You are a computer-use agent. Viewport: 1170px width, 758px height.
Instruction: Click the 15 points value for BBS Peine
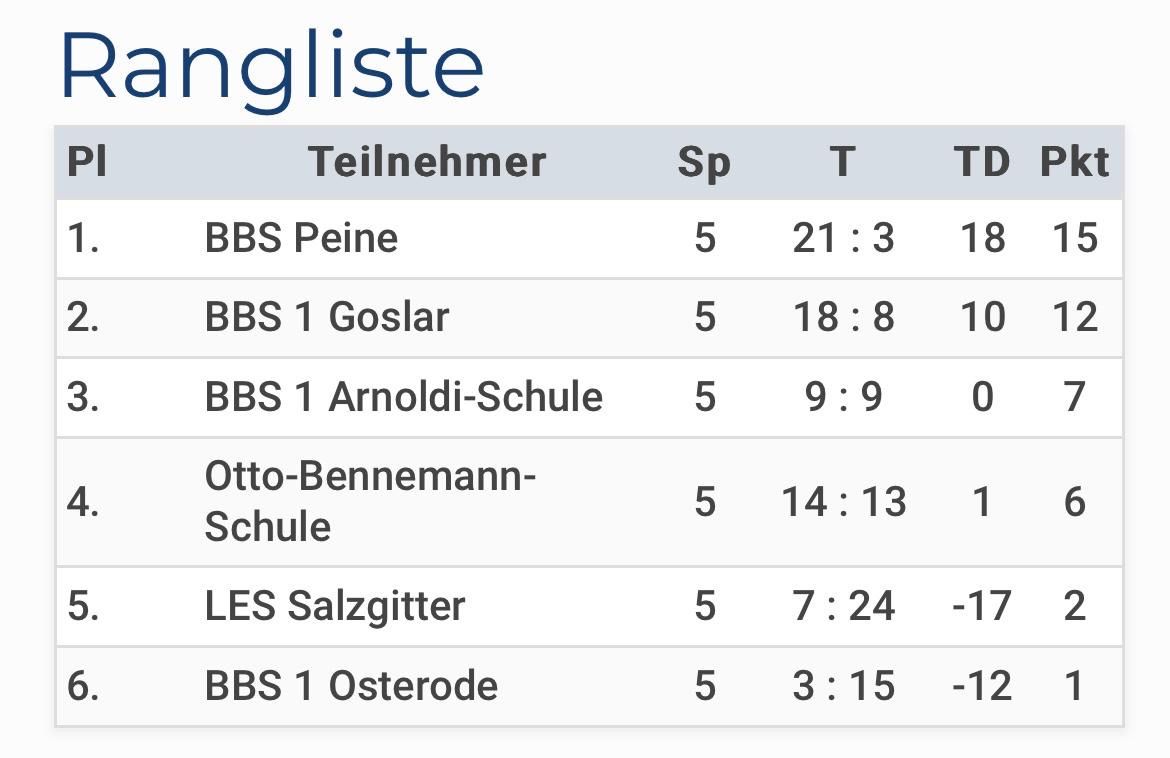1074,239
